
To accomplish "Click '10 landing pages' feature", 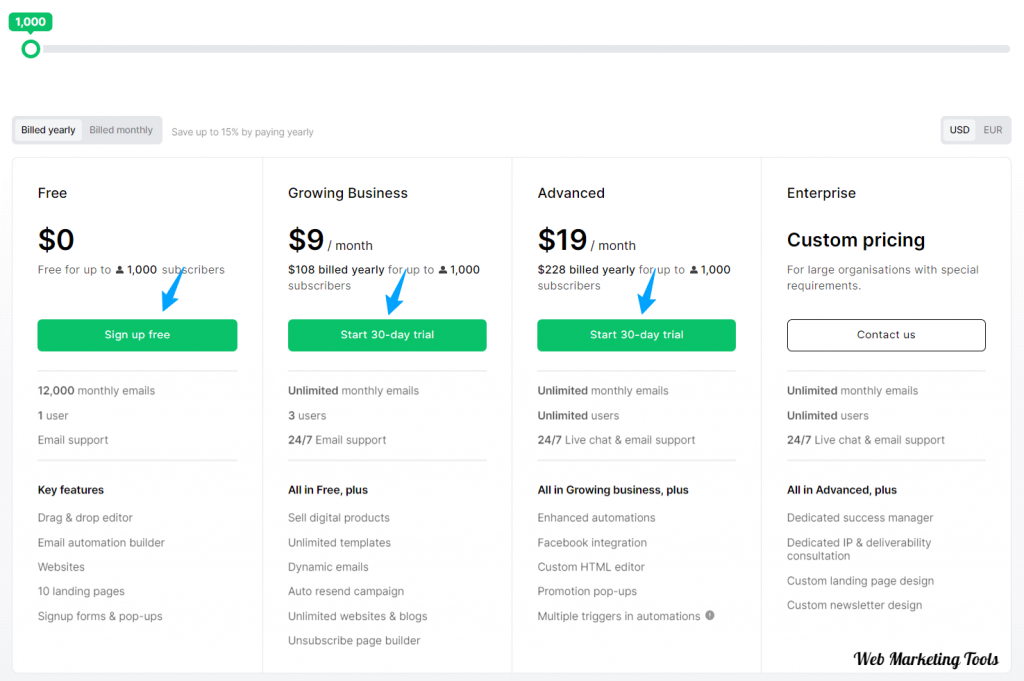I will pos(81,592).
